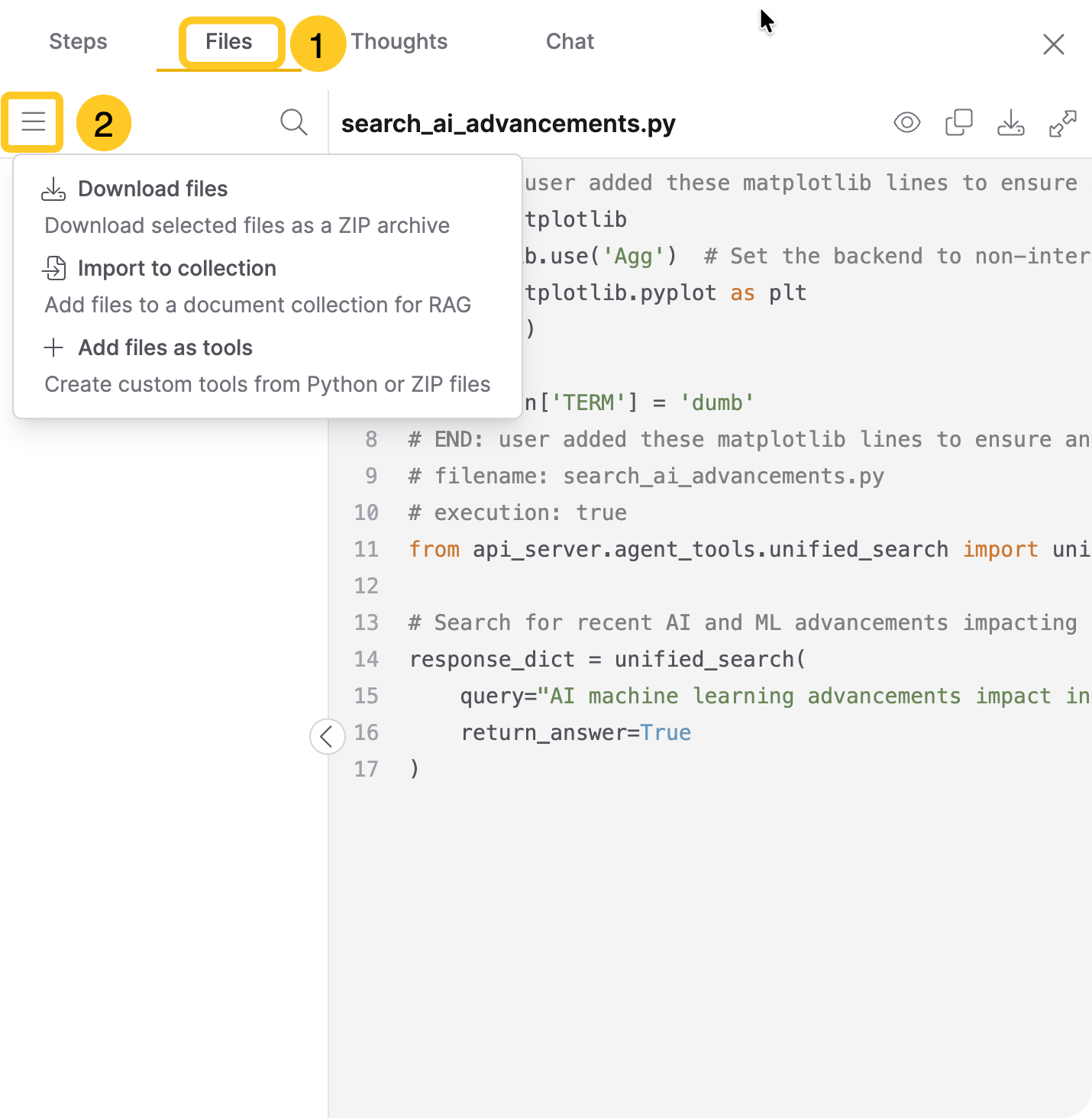This screenshot has height=1118, width=1092.
Task: Open the hamburger menu icon
Action: 33,122
